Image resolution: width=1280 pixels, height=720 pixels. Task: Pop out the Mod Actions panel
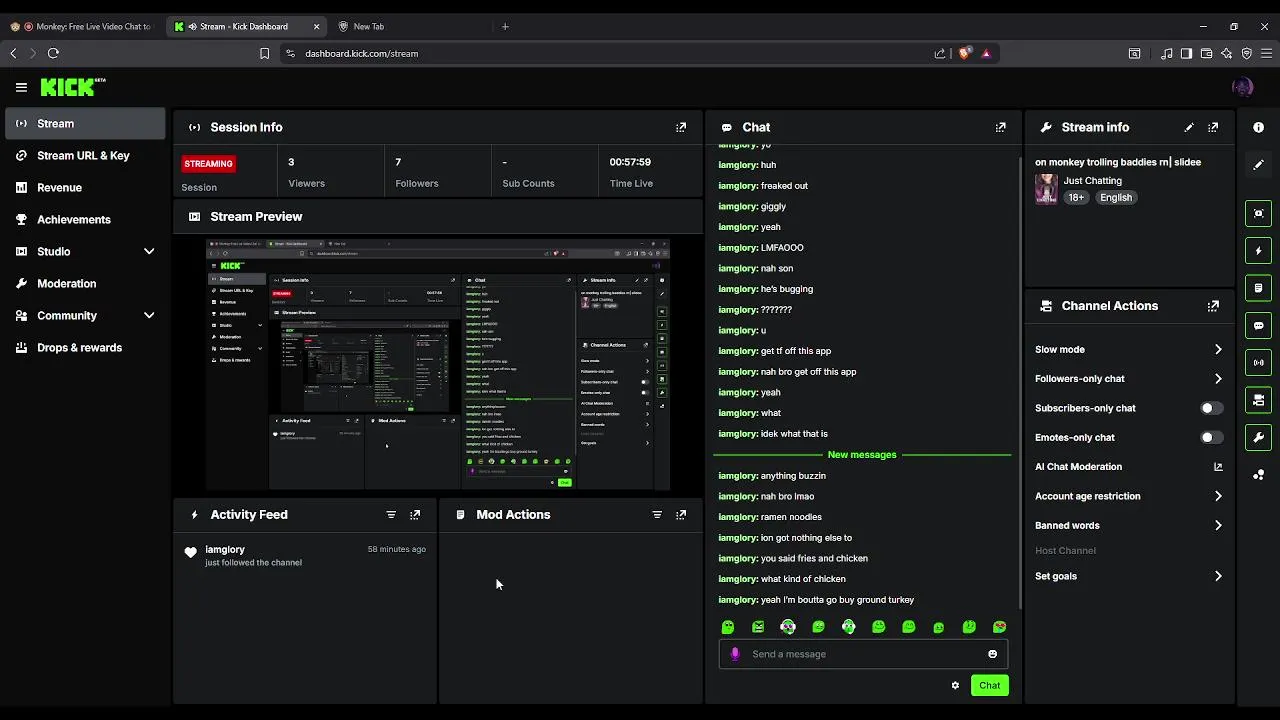coord(681,514)
